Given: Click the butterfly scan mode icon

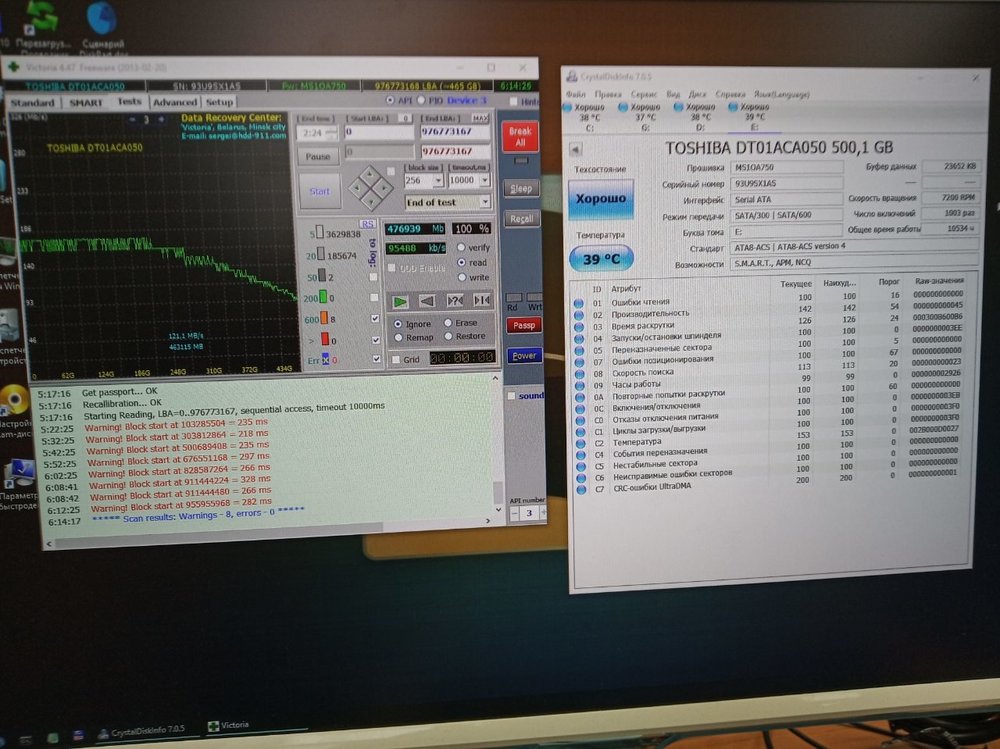Looking at the screenshot, I should [481, 300].
